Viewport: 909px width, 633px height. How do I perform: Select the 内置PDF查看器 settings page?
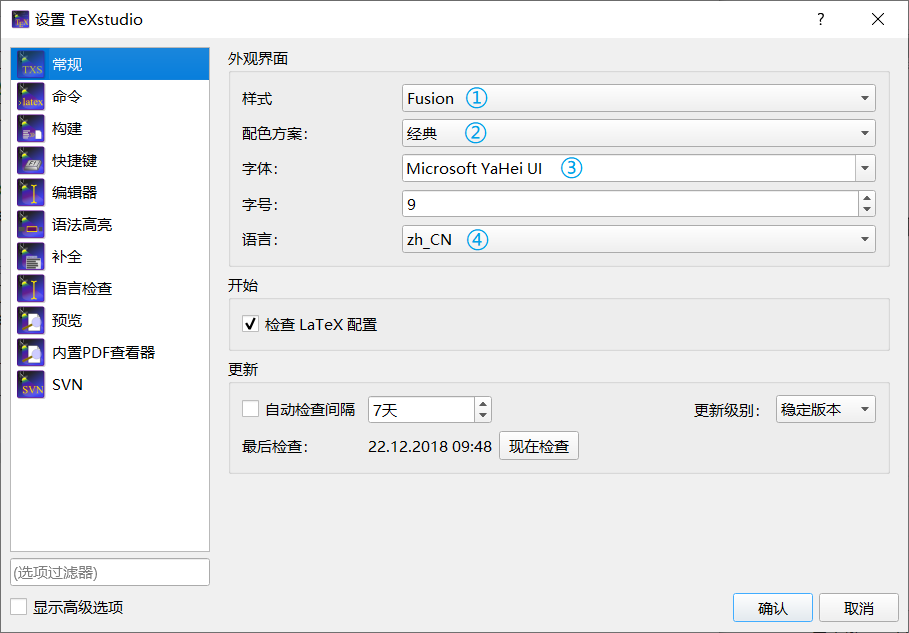(110, 352)
